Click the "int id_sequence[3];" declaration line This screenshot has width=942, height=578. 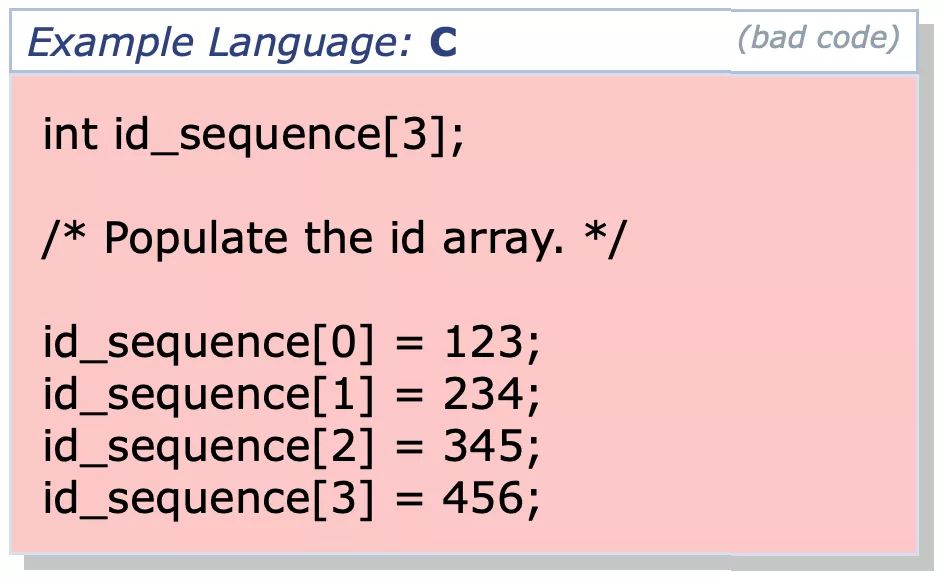[x=254, y=135]
